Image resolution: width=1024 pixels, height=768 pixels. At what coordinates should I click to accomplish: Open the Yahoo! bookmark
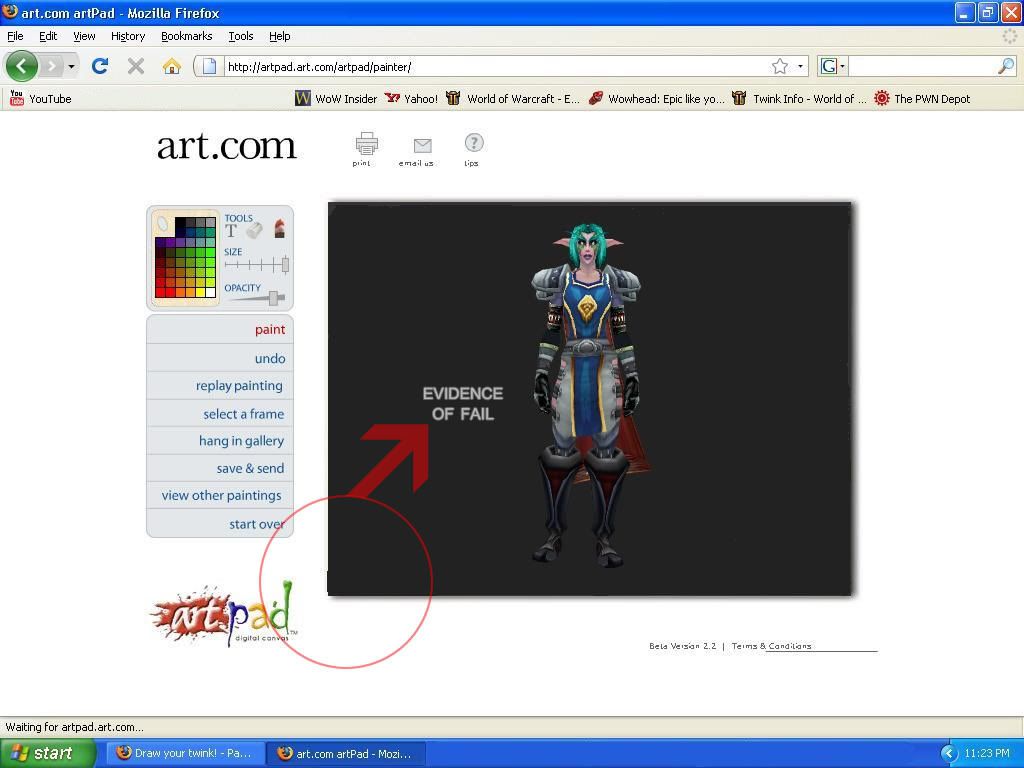coord(411,99)
